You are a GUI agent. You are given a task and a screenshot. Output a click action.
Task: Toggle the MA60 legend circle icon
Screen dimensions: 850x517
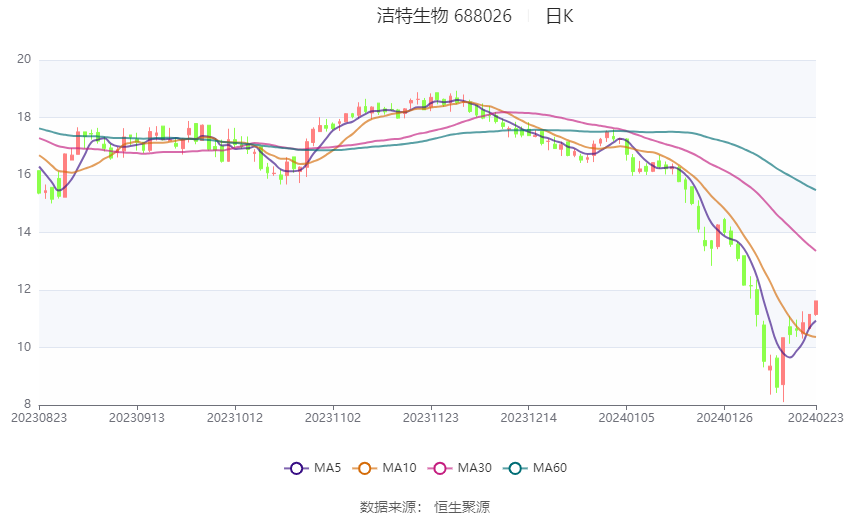(515, 468)
